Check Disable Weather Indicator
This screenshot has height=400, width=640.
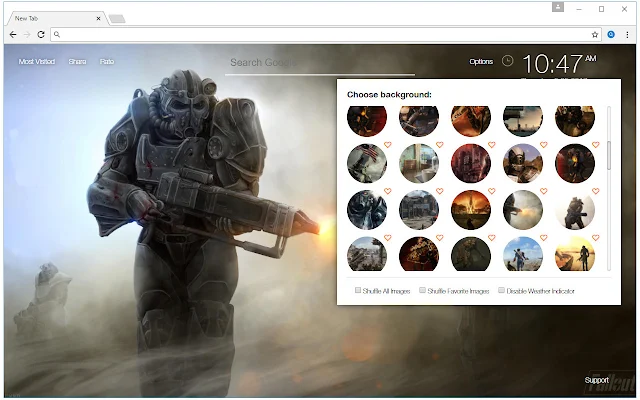(x=501, y=290)
